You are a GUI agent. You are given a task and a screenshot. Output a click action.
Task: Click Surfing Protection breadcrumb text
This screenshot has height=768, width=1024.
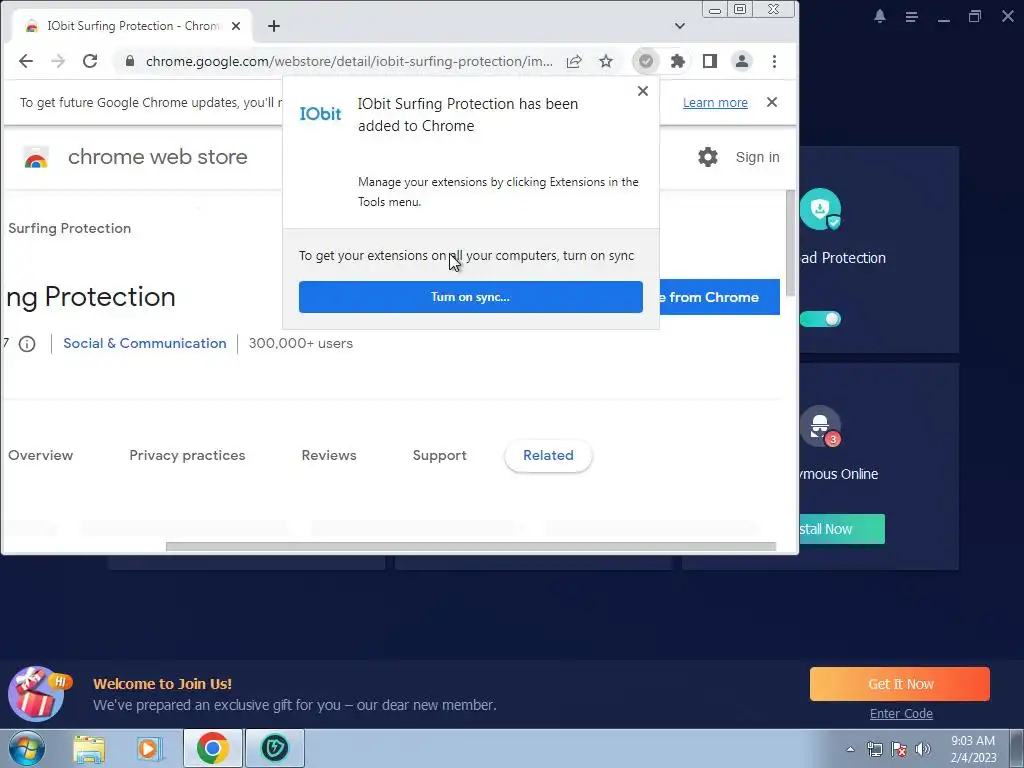(x=70, y=229)
